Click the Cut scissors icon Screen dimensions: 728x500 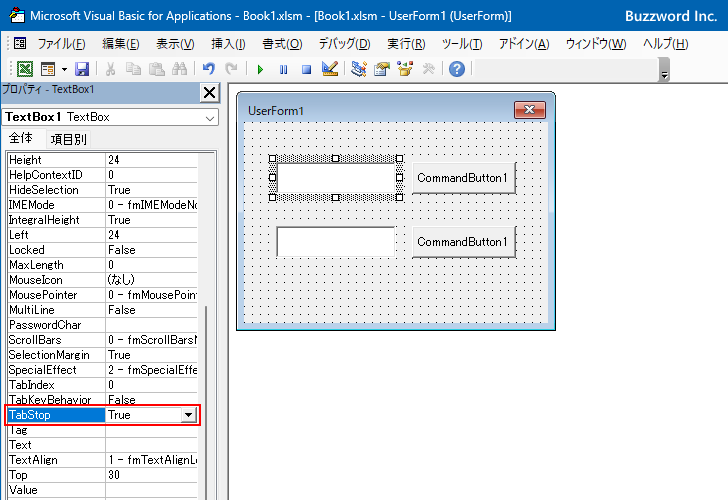110,69
